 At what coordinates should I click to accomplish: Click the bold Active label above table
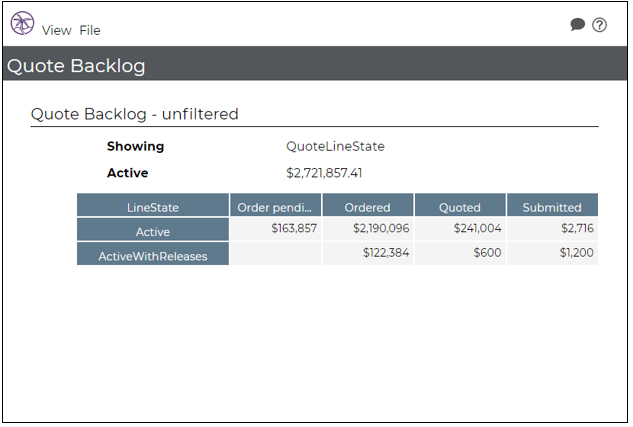[x=128, y=173]
